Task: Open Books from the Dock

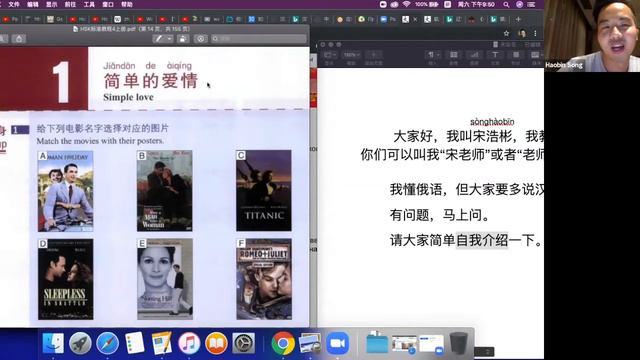Action: click(216, 343)
